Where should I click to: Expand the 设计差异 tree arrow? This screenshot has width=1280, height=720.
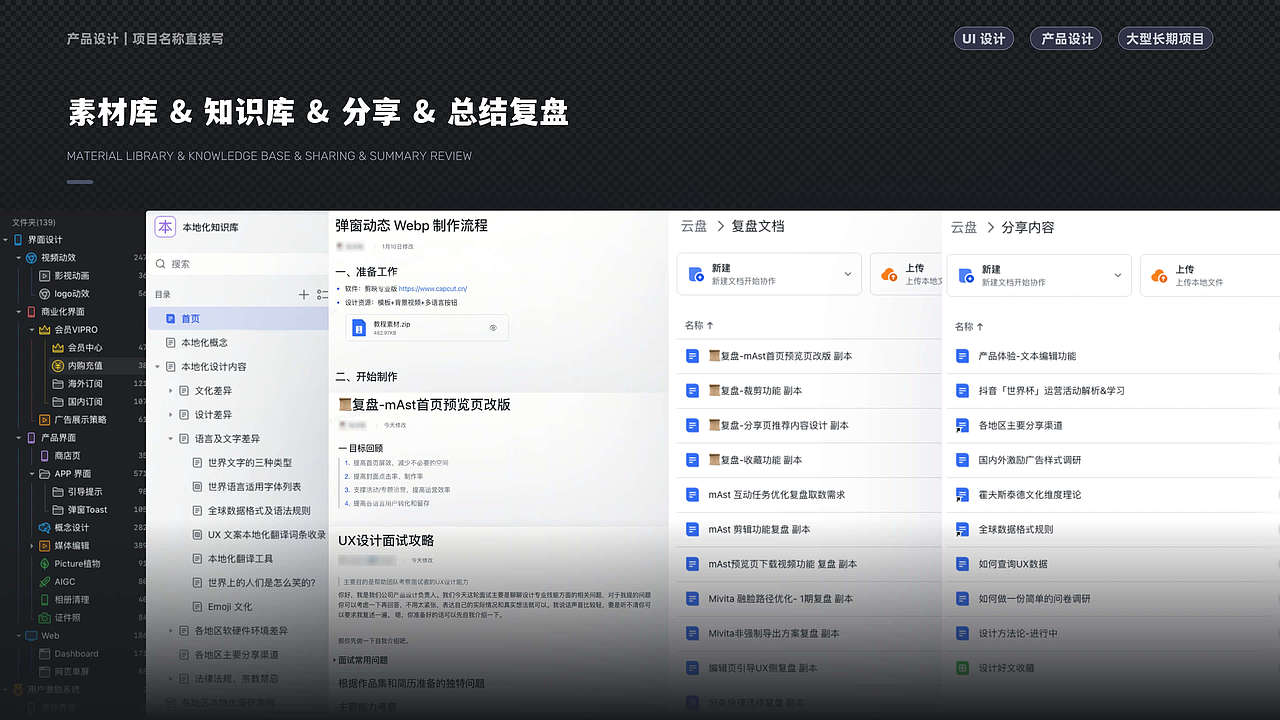tap(171, 415)
